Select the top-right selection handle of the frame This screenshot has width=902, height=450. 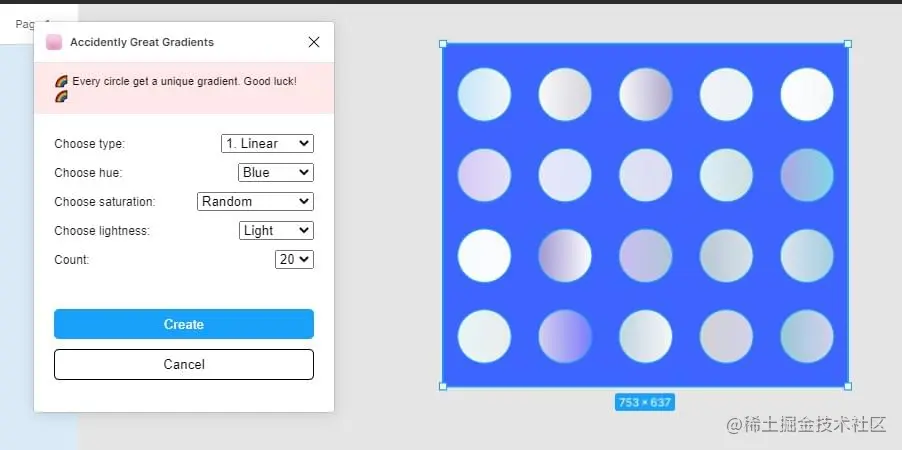coord(847,44)
